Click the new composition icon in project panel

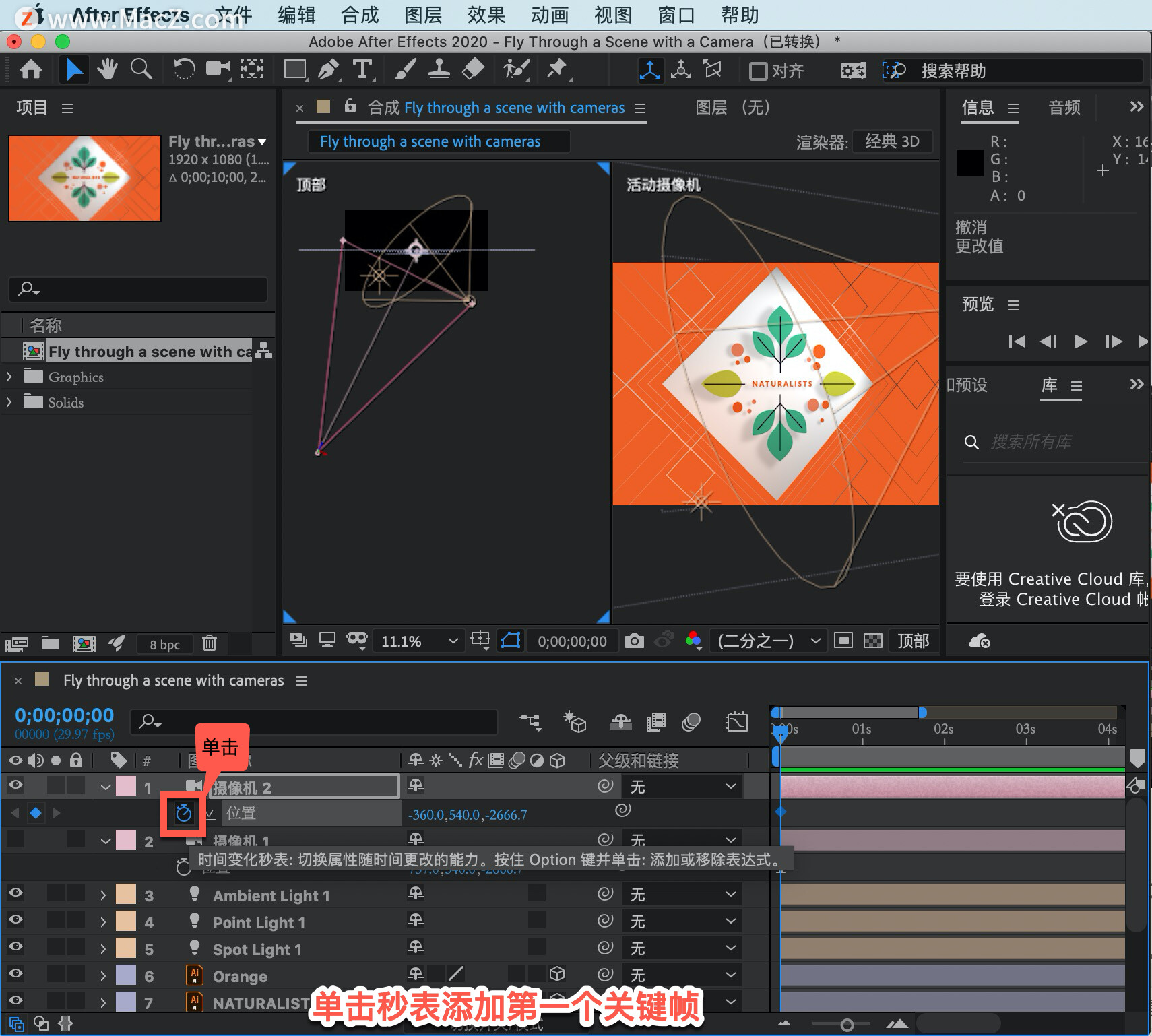click(84, 643)
